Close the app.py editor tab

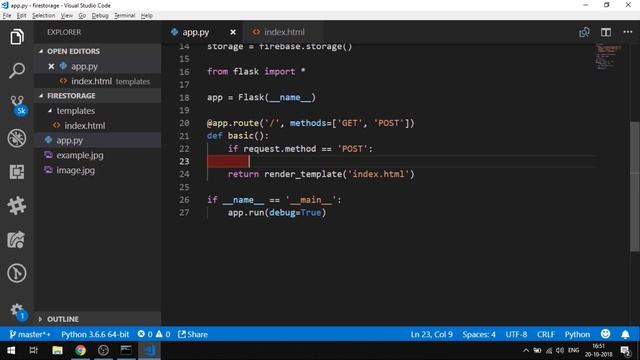pos(233,32)
